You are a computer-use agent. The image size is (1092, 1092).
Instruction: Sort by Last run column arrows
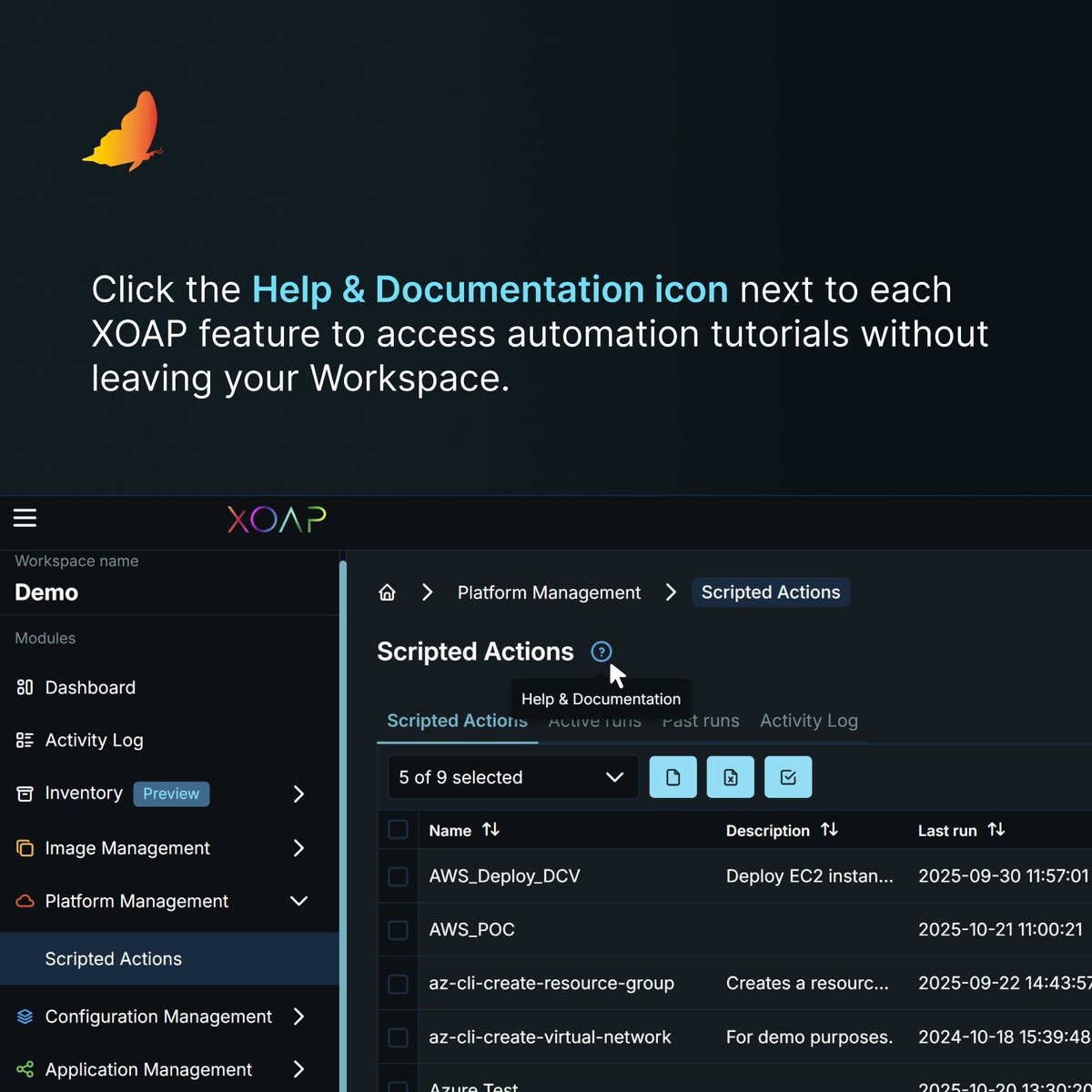coord(996,829)
